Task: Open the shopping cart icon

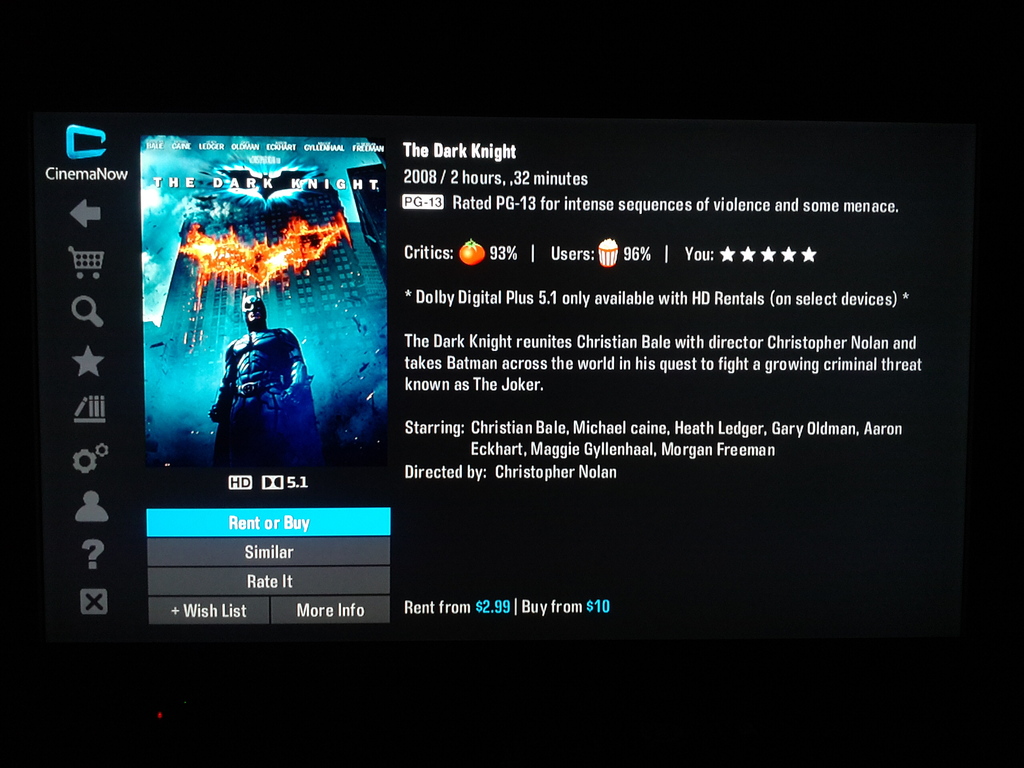Action: (x=86, y=262)
